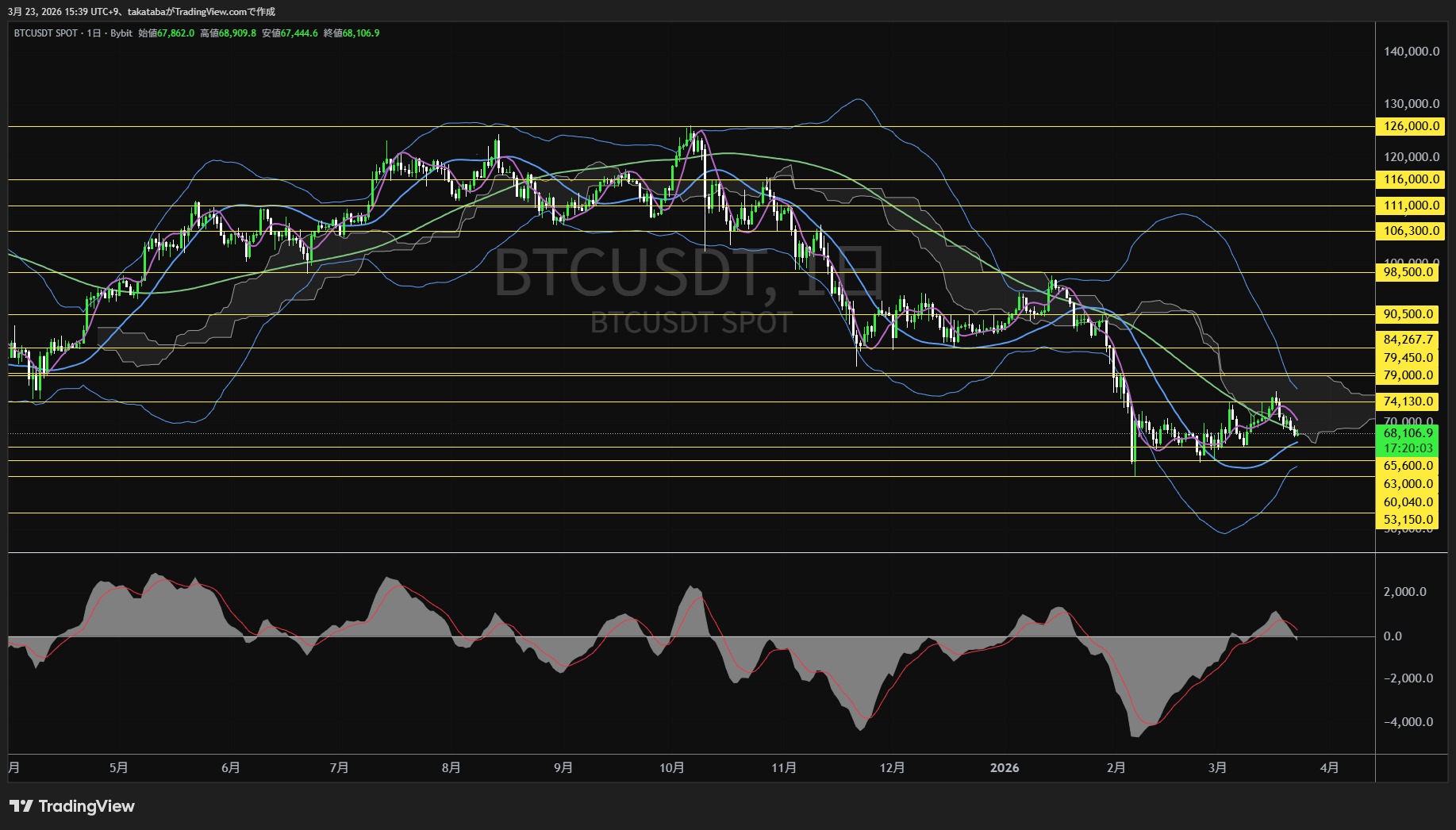
Task: Click the countdown timer 17:20:03
Action: coord(1408,448)
